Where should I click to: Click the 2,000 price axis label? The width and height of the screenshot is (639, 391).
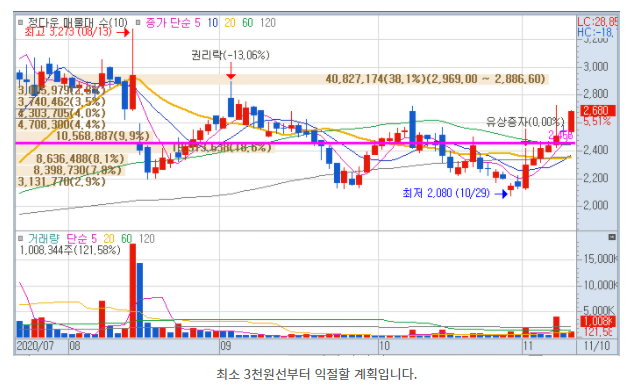595,205
